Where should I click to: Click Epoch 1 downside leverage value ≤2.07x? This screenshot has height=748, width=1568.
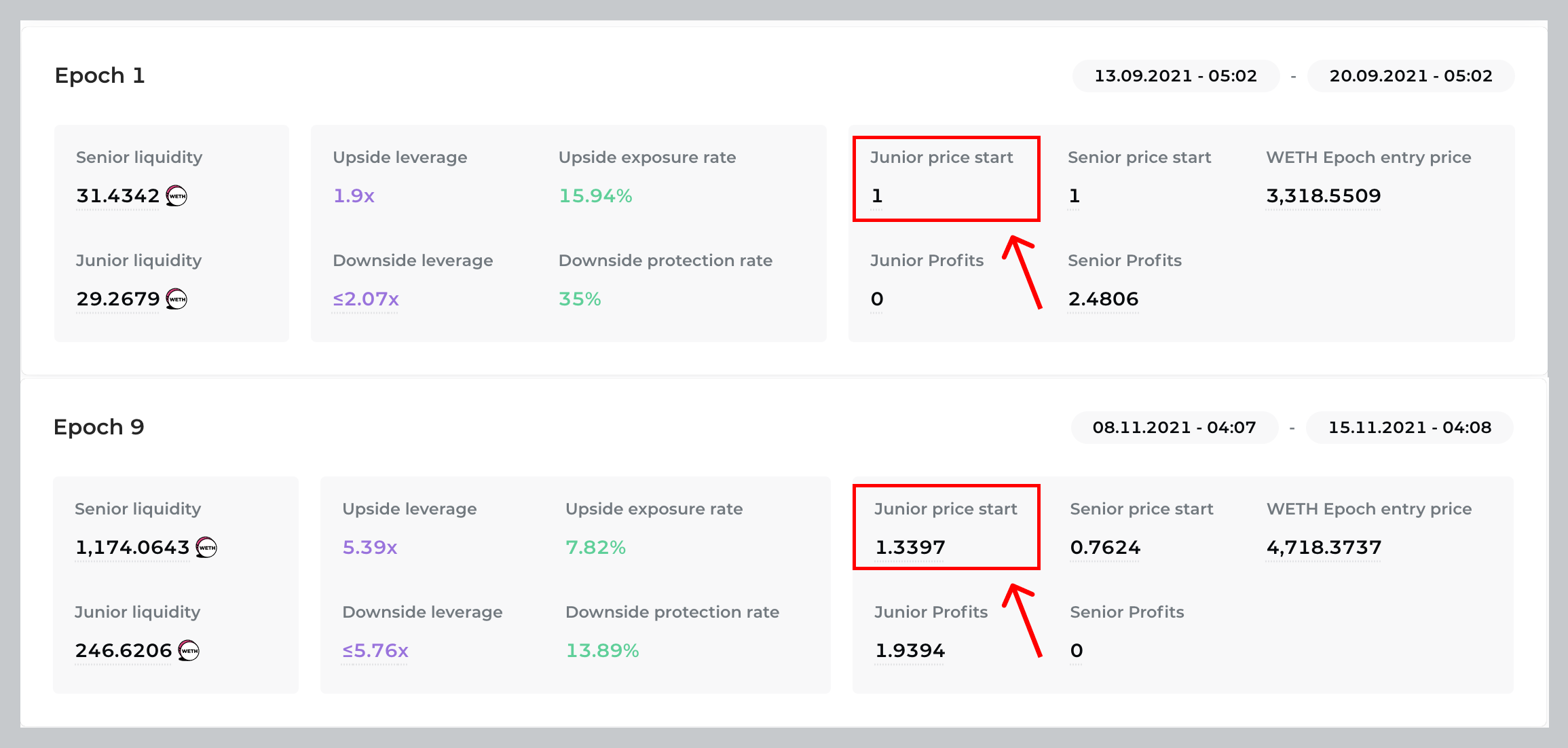(366, 299)
